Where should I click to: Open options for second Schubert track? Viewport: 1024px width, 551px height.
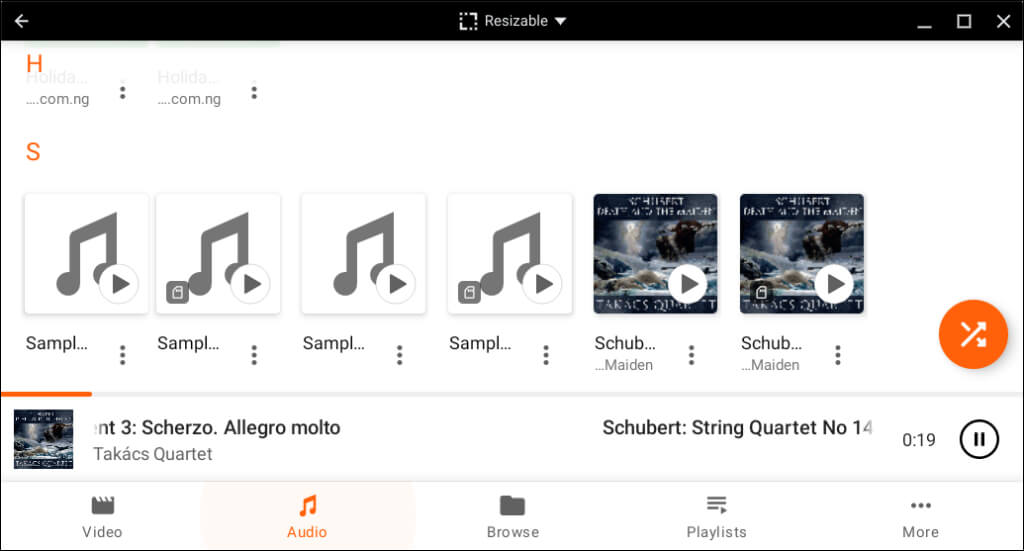coord(838,354)
